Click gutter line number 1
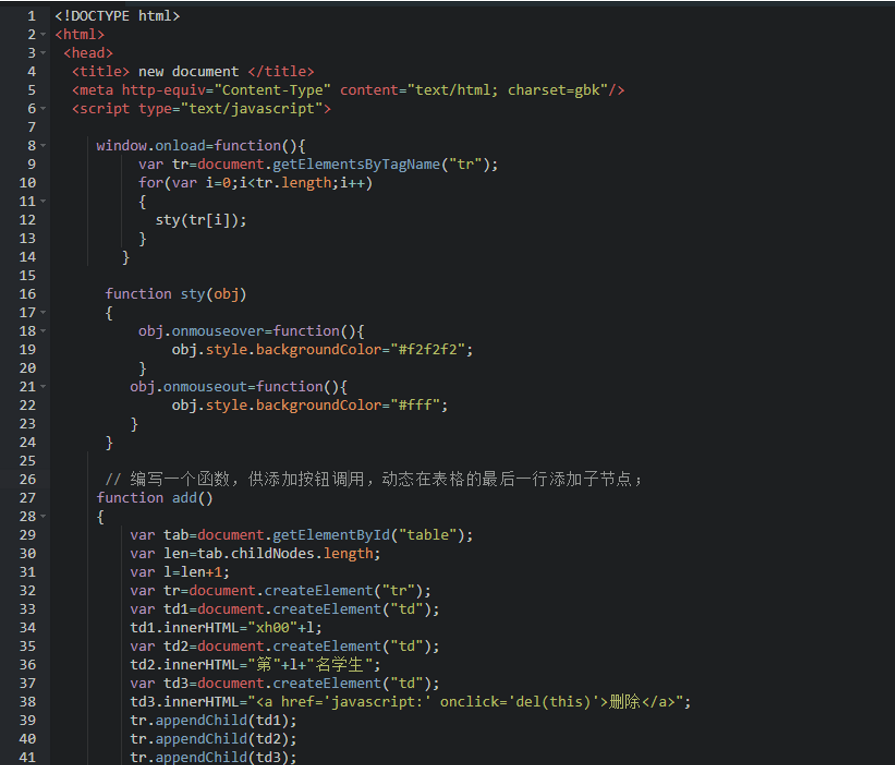The image size is (895, 765). 31,16
